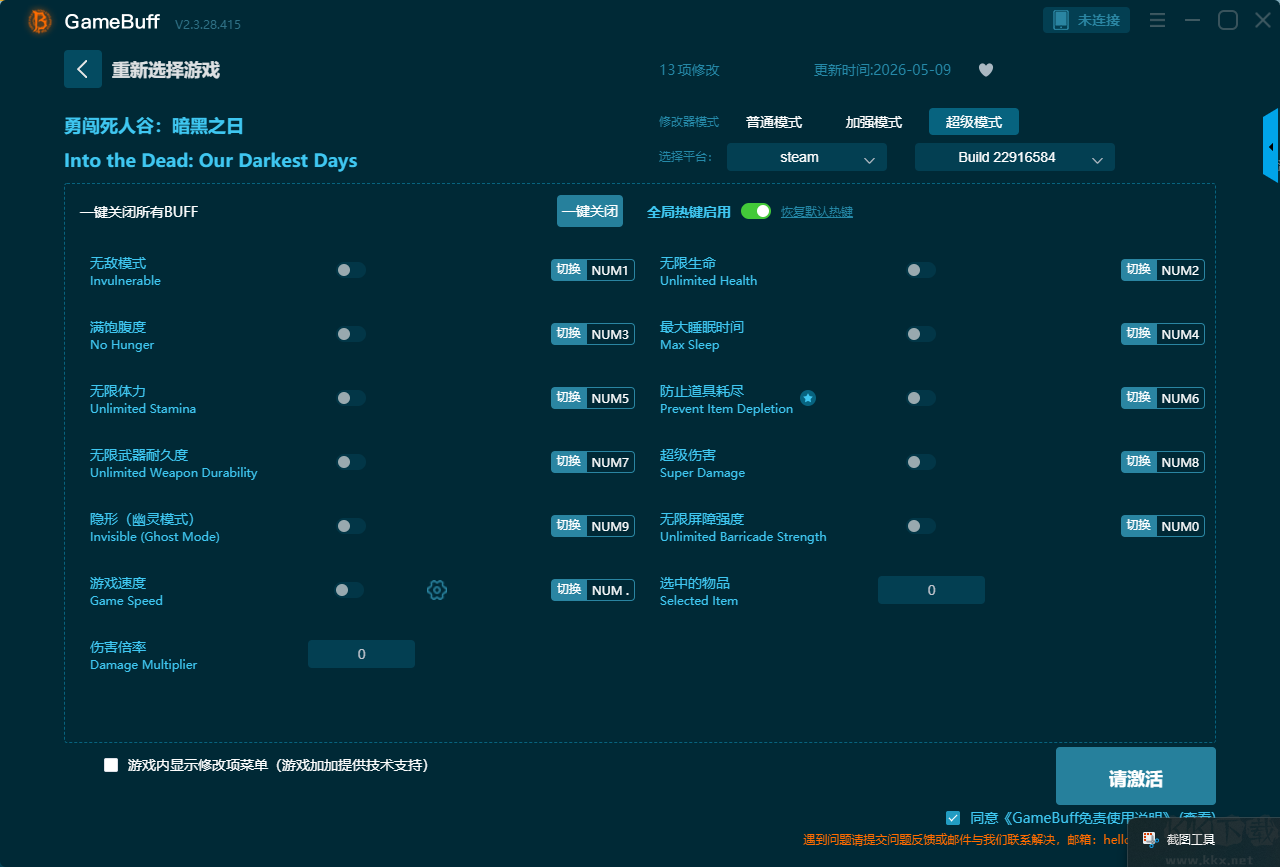This screenshot has width=1280, height=867.
Task: Select 普通模式 tab
Action: coord(774,122)
